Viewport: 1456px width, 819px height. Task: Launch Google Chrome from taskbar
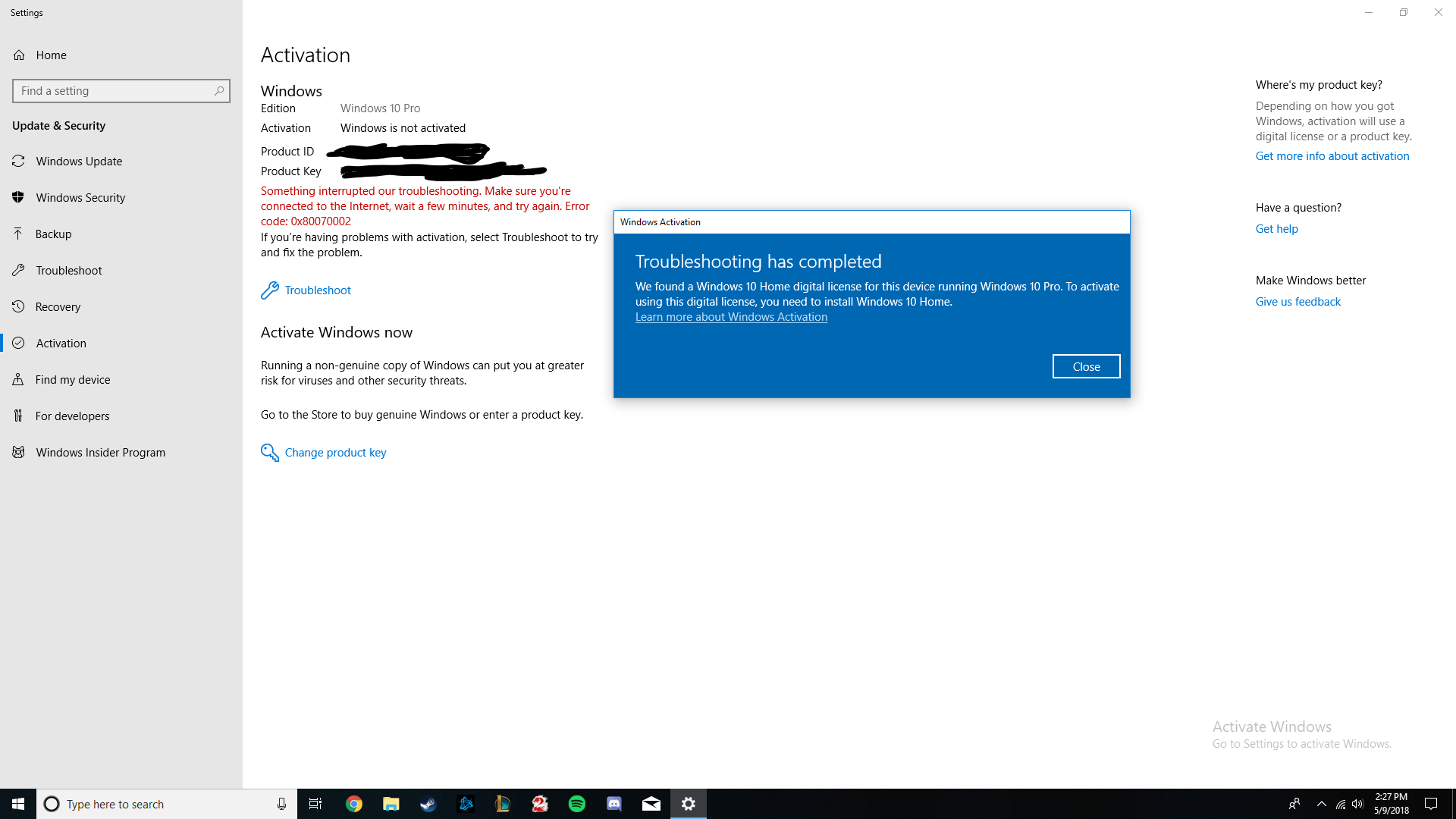(354, 804)
